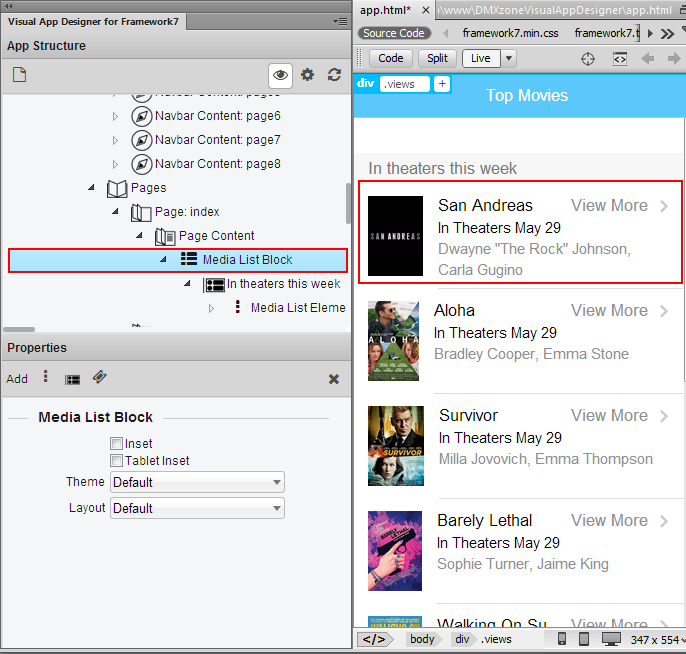Open the window size 347 x 554 dropdown
The image size is (686, 654).
pos(657,640)
